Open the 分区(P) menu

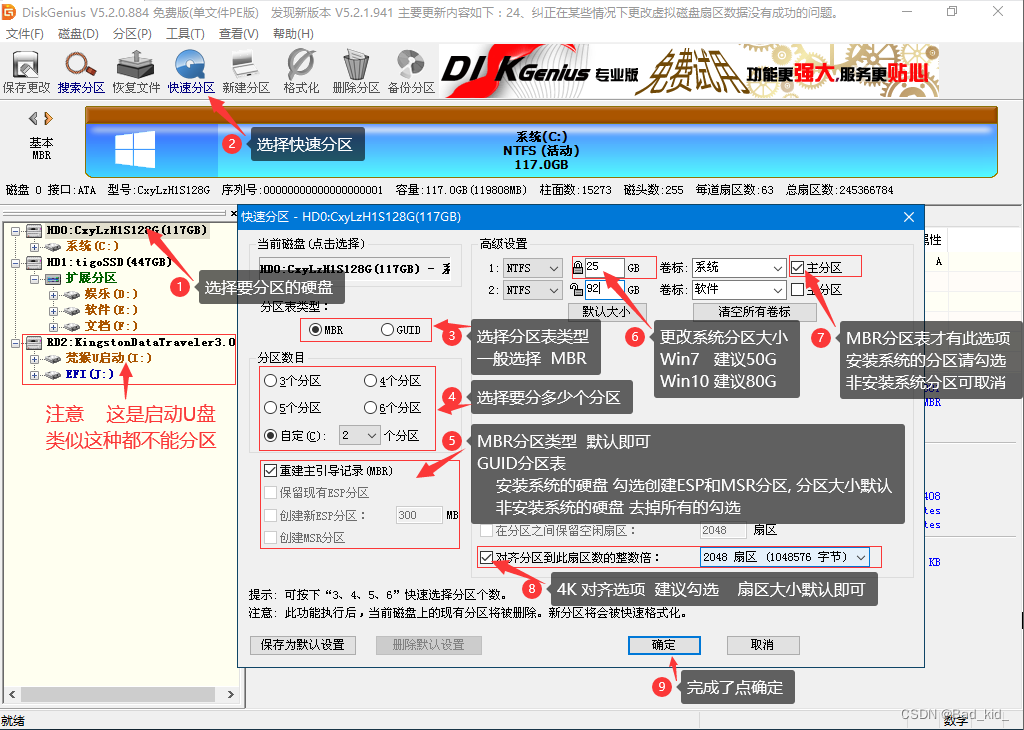point(133,33)
